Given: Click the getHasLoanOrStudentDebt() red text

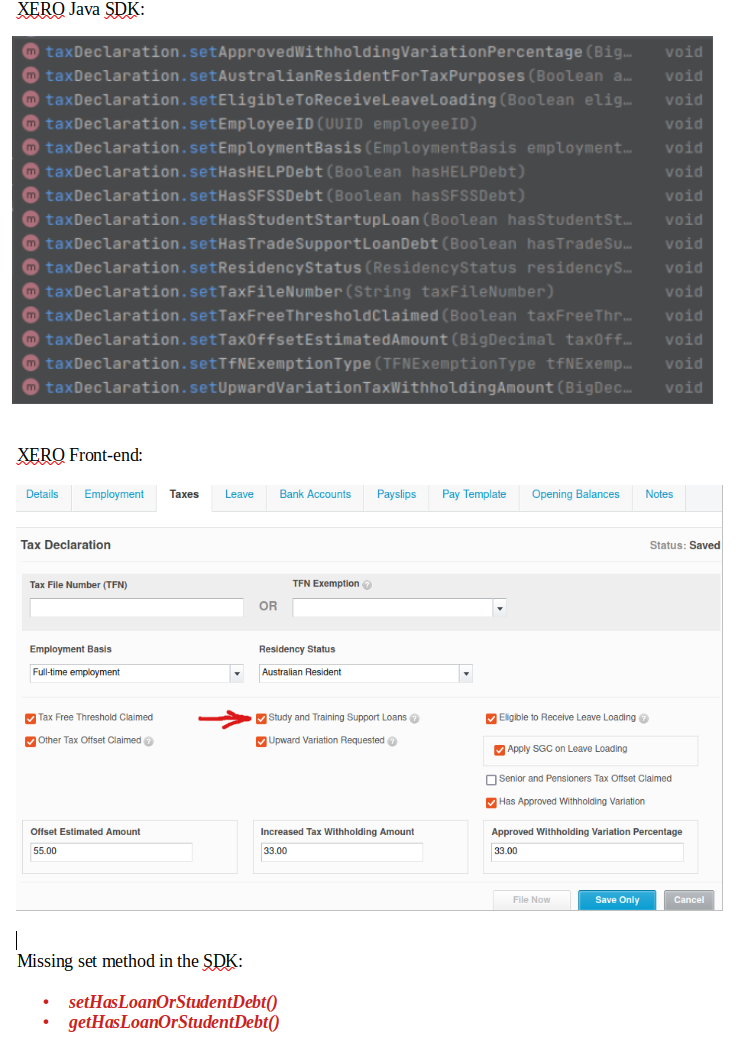Looking at the screenshot, I should 174,1022.
